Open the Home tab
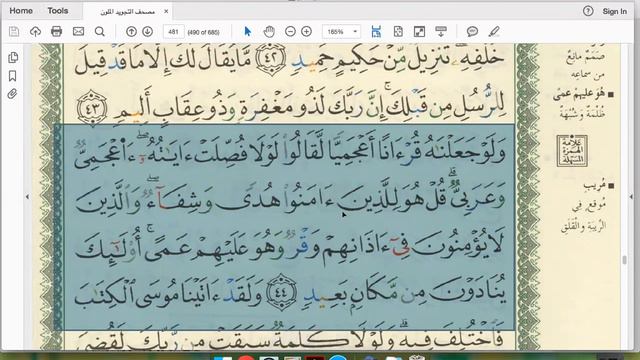The image size is (640, 360). point(21,11)
